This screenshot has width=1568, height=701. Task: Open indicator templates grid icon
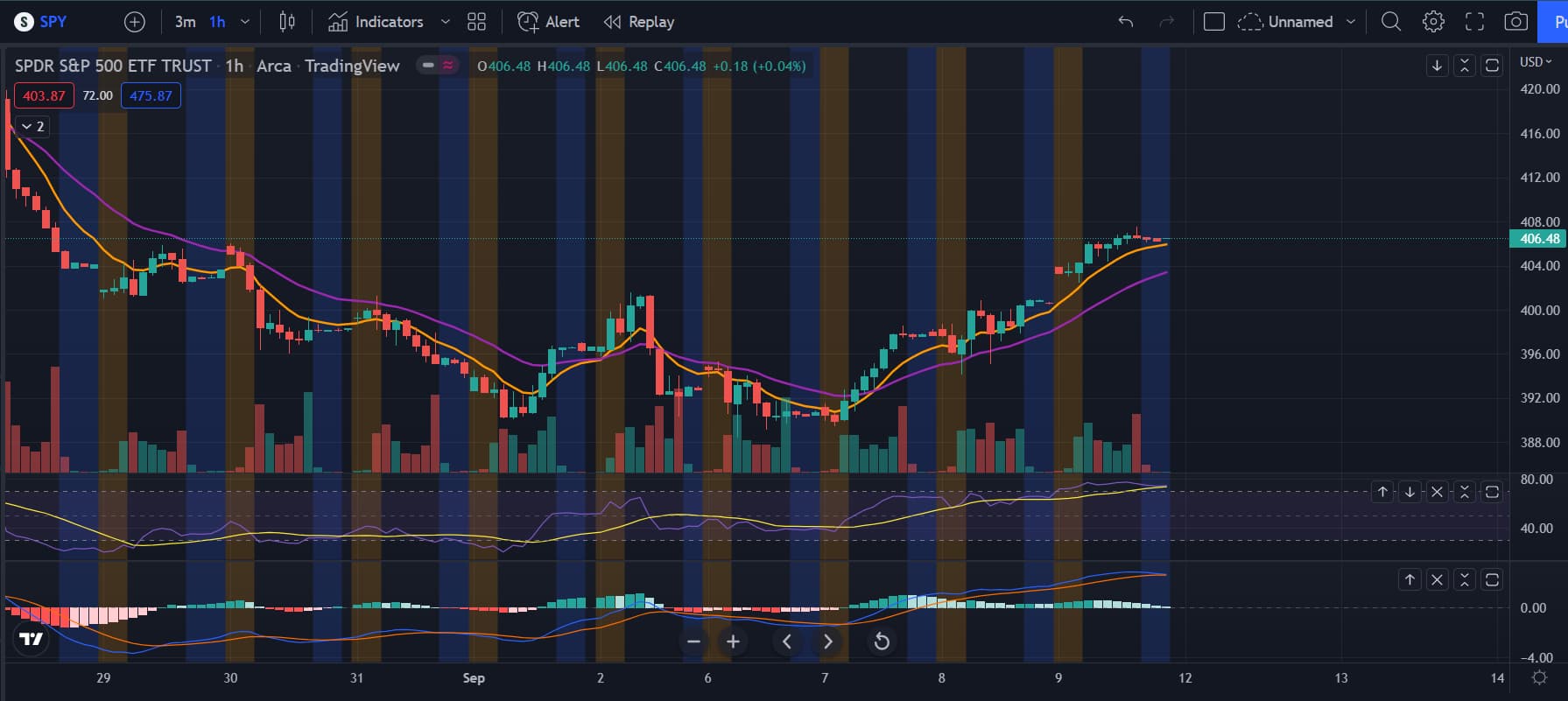point(476,22)
